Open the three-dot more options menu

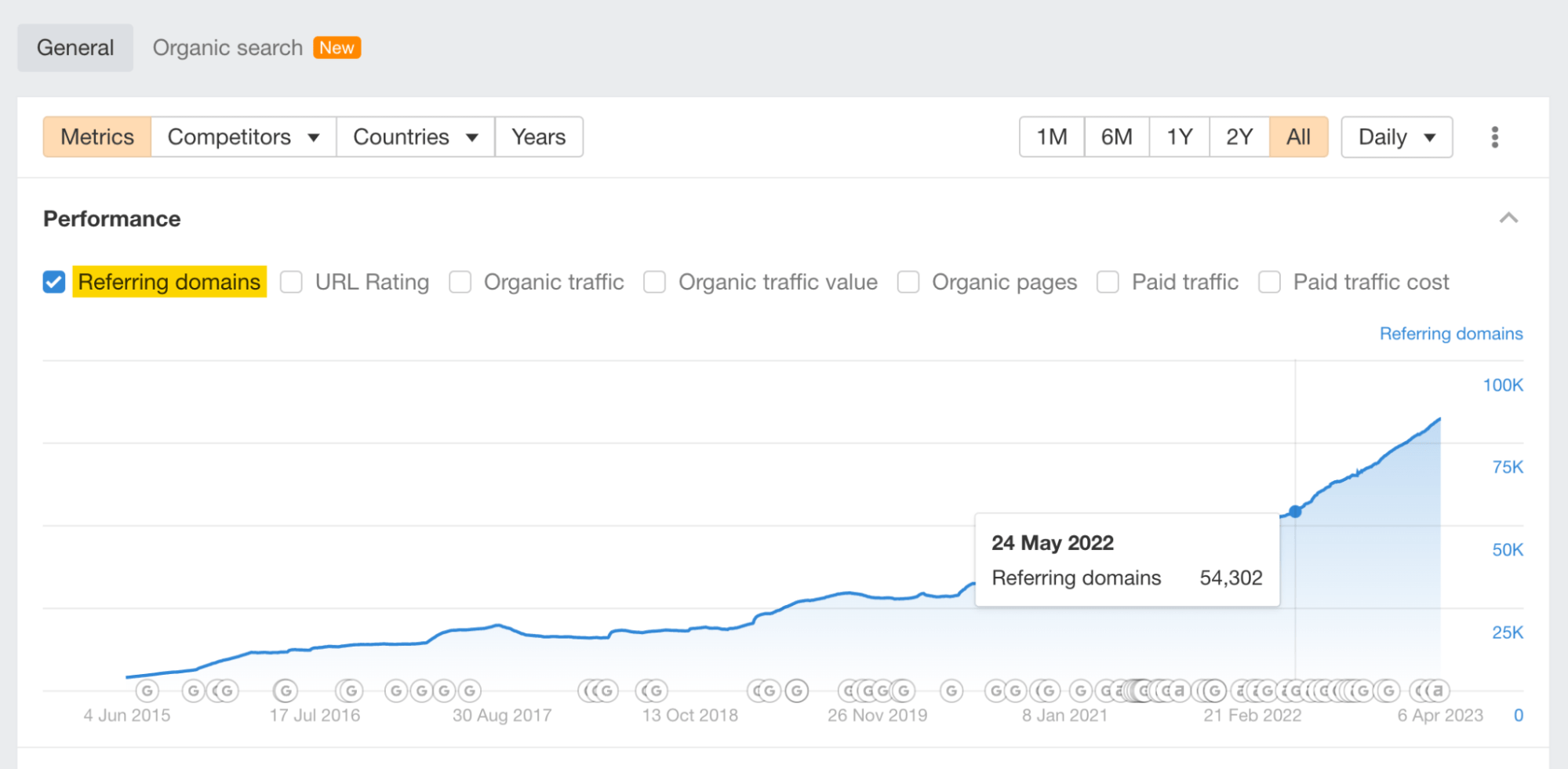point(1494,137)
